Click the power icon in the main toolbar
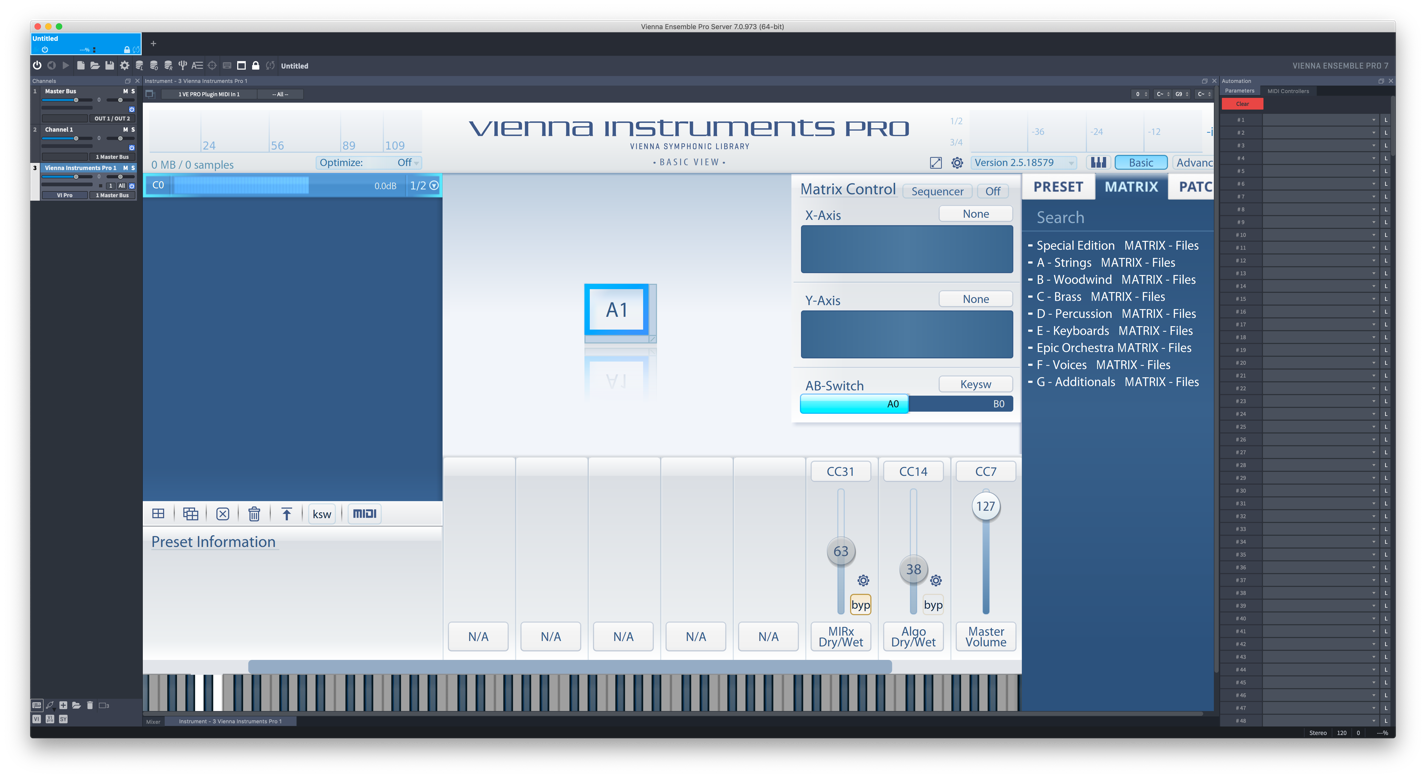The image size is (1426, 778). pos(38,66)
